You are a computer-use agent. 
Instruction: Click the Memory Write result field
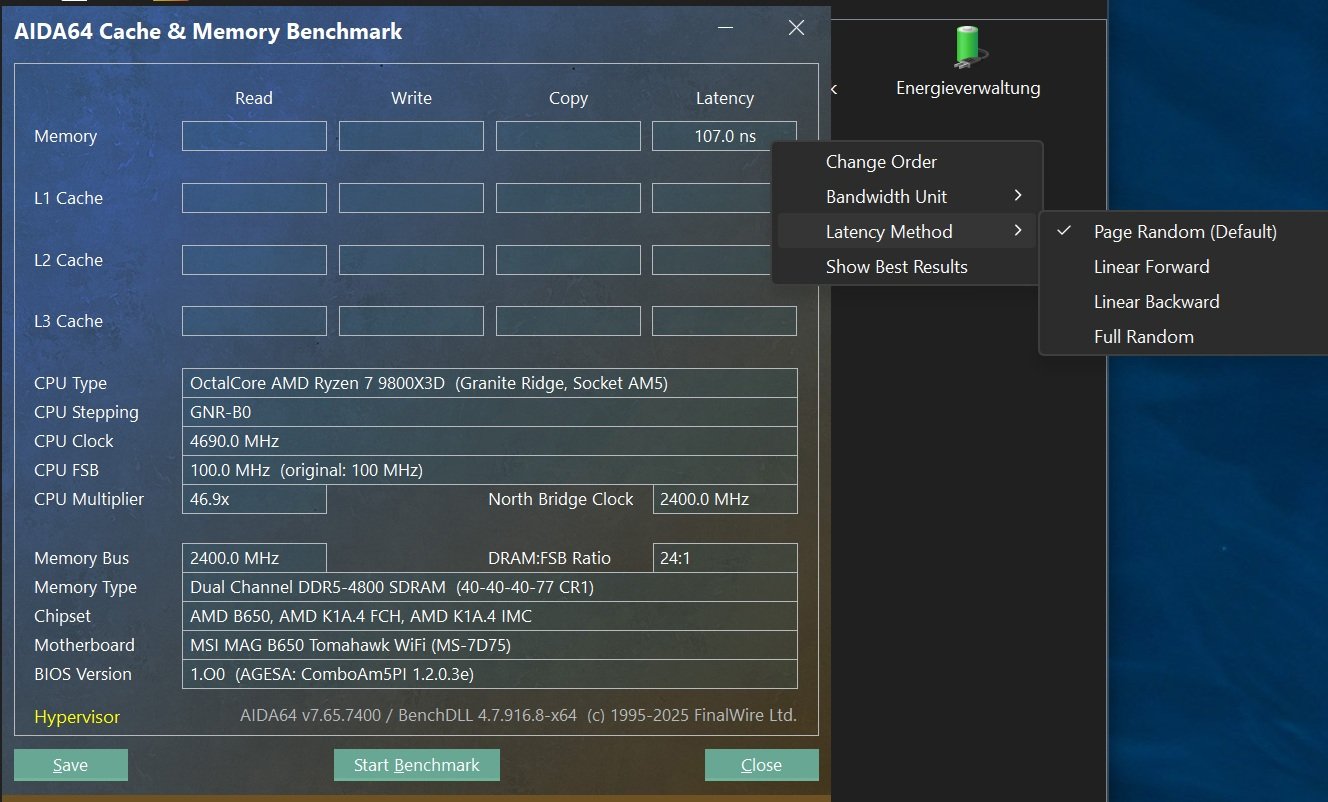point(411,136)
